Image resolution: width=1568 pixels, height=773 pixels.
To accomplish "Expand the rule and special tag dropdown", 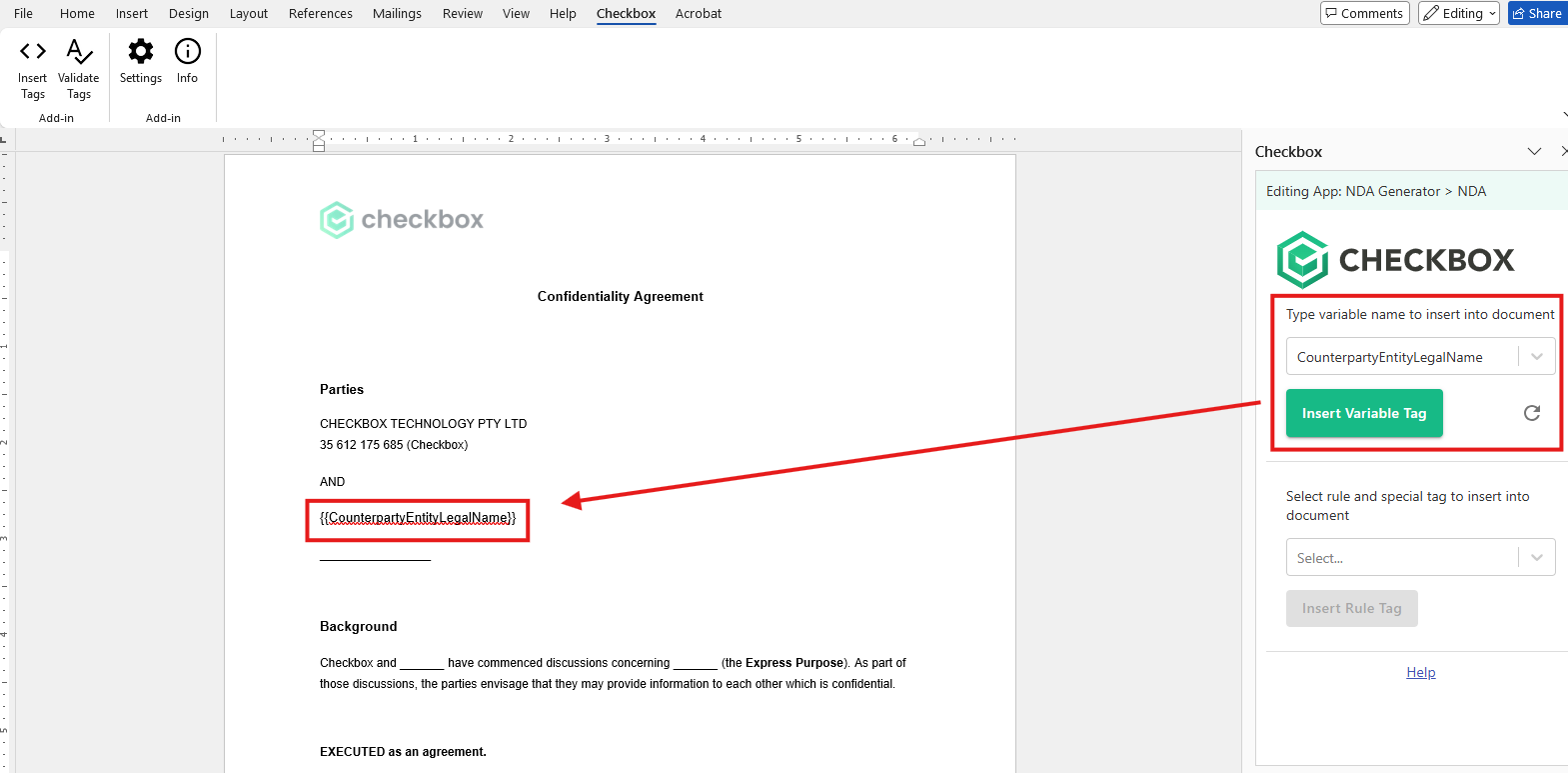I will click(1537, 558).
